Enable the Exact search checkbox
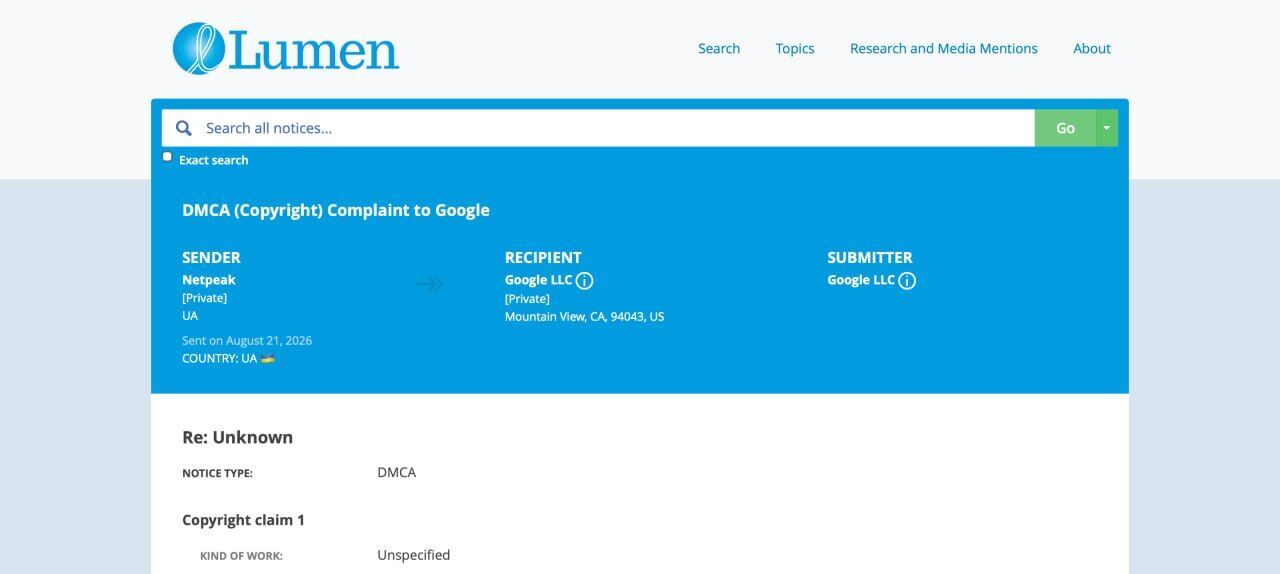The height and width of the screenshot is (574, 1280). click(x=167, y=157)
